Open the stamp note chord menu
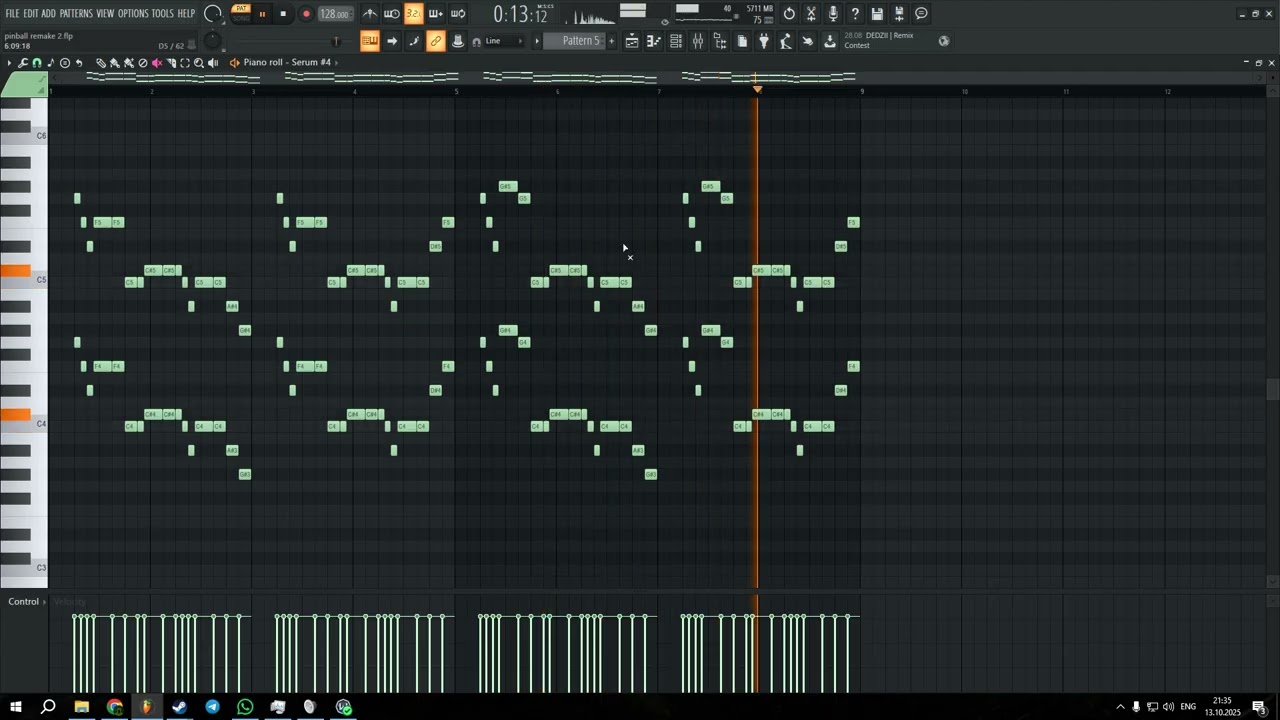The height and width of the screenshot is (720, 1280). click(x=50, y=62)
